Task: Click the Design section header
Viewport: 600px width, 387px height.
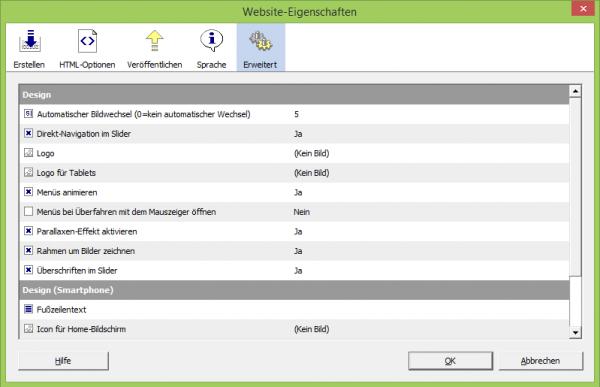Action: (294, 95)
